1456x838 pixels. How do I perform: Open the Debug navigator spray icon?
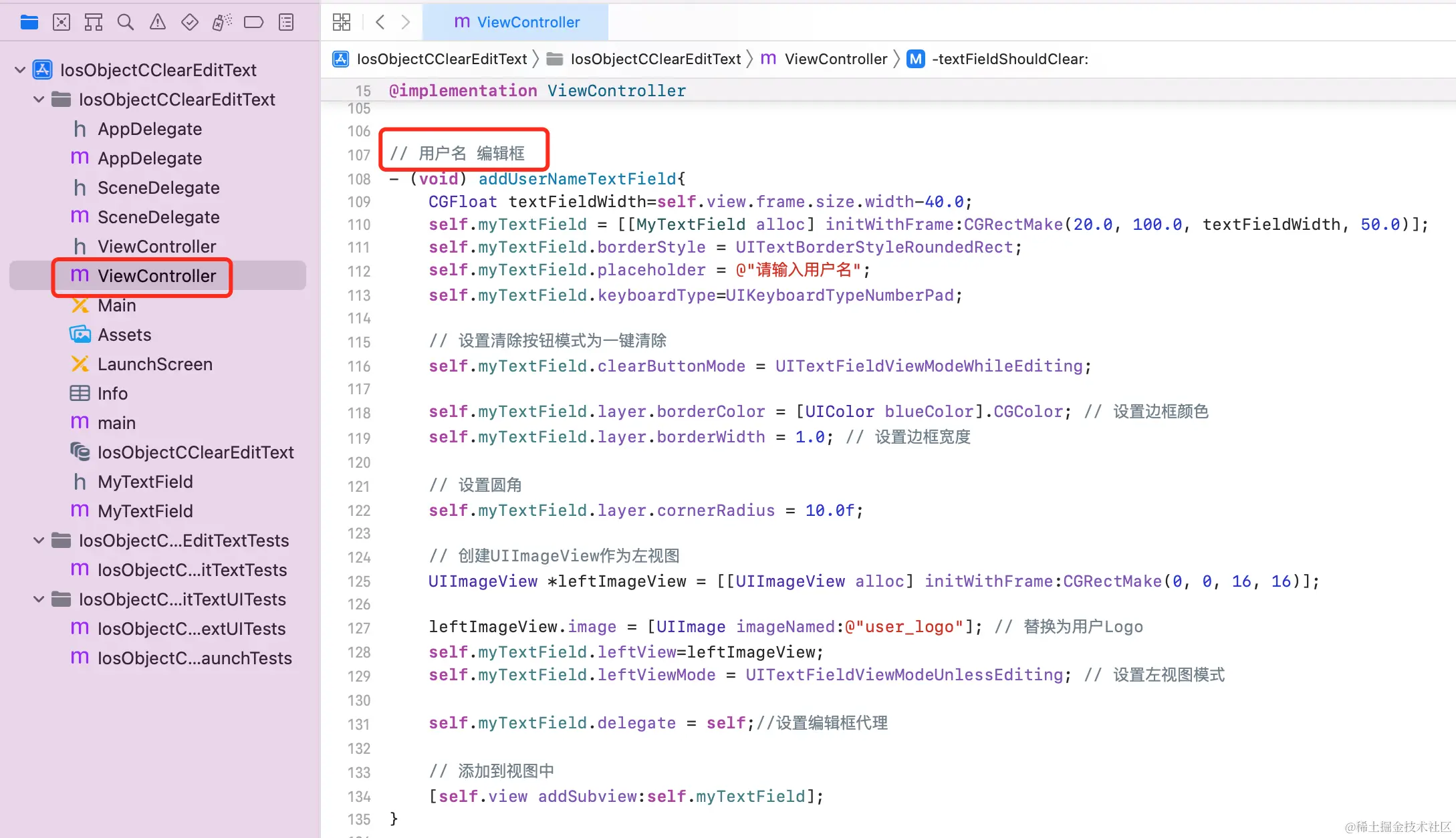222,22
